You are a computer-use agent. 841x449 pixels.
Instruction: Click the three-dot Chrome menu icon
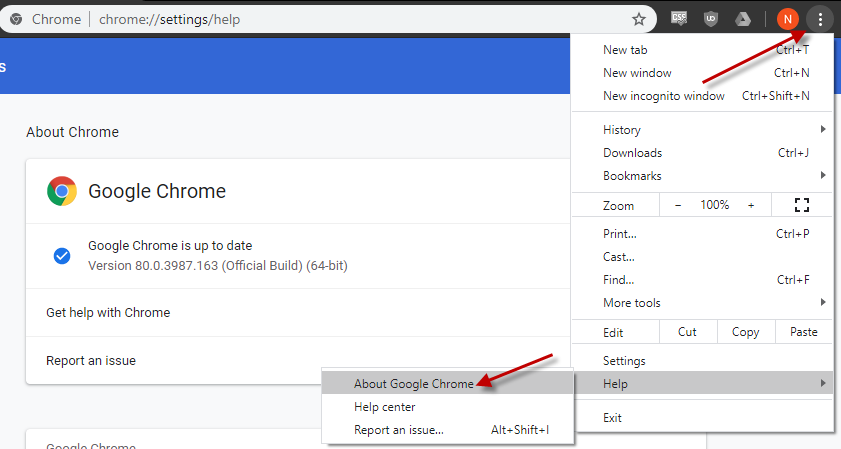click(820, 18)
